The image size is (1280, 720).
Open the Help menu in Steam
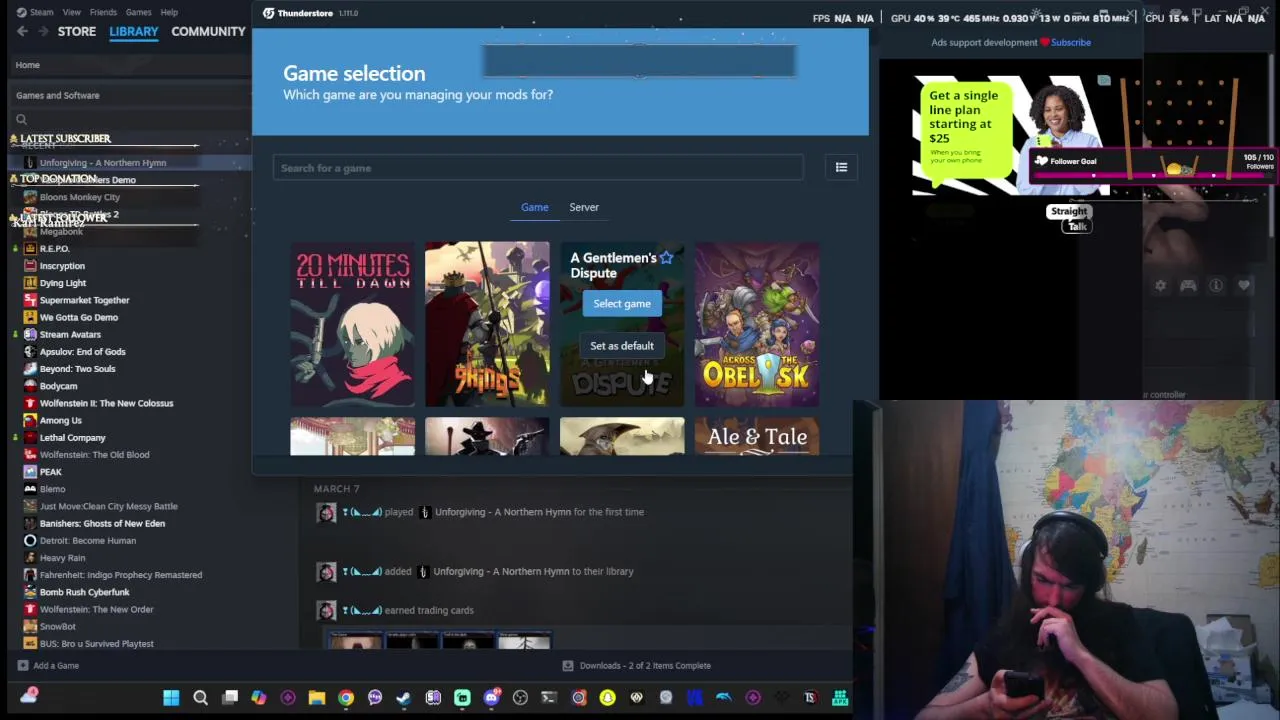click(x=169, y=12)
